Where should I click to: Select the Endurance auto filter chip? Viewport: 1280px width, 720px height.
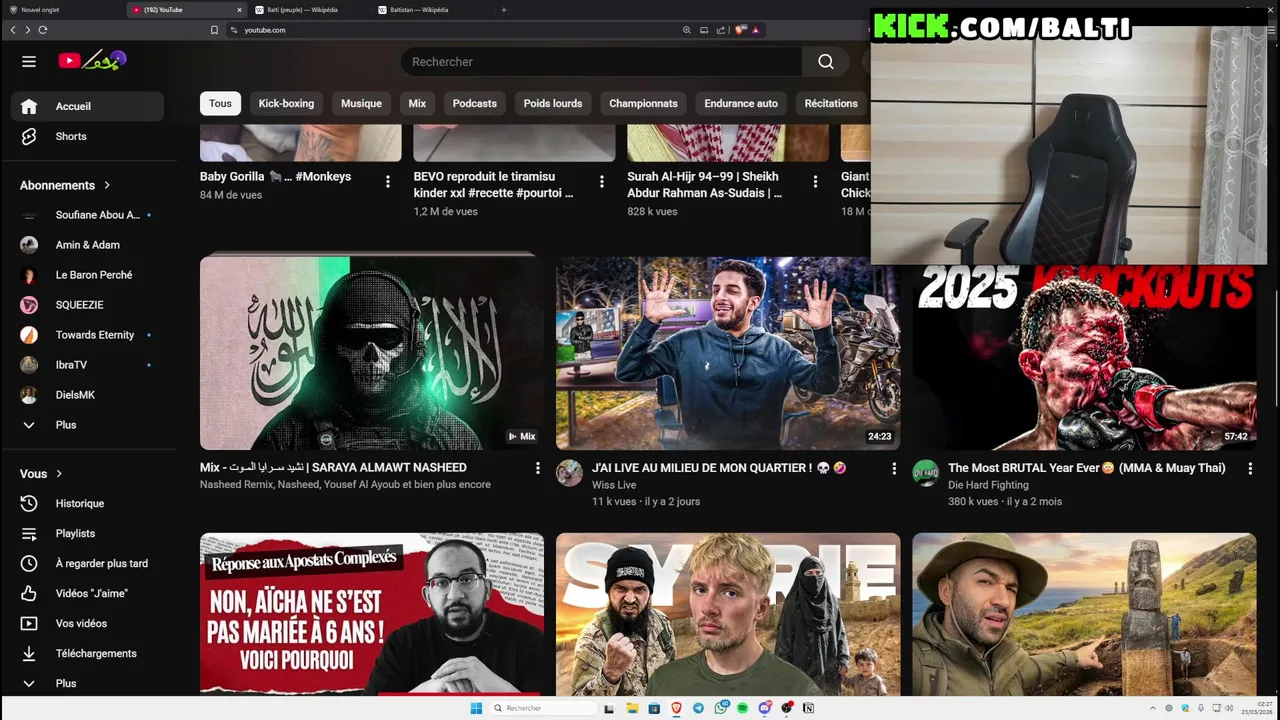[741, 103]
